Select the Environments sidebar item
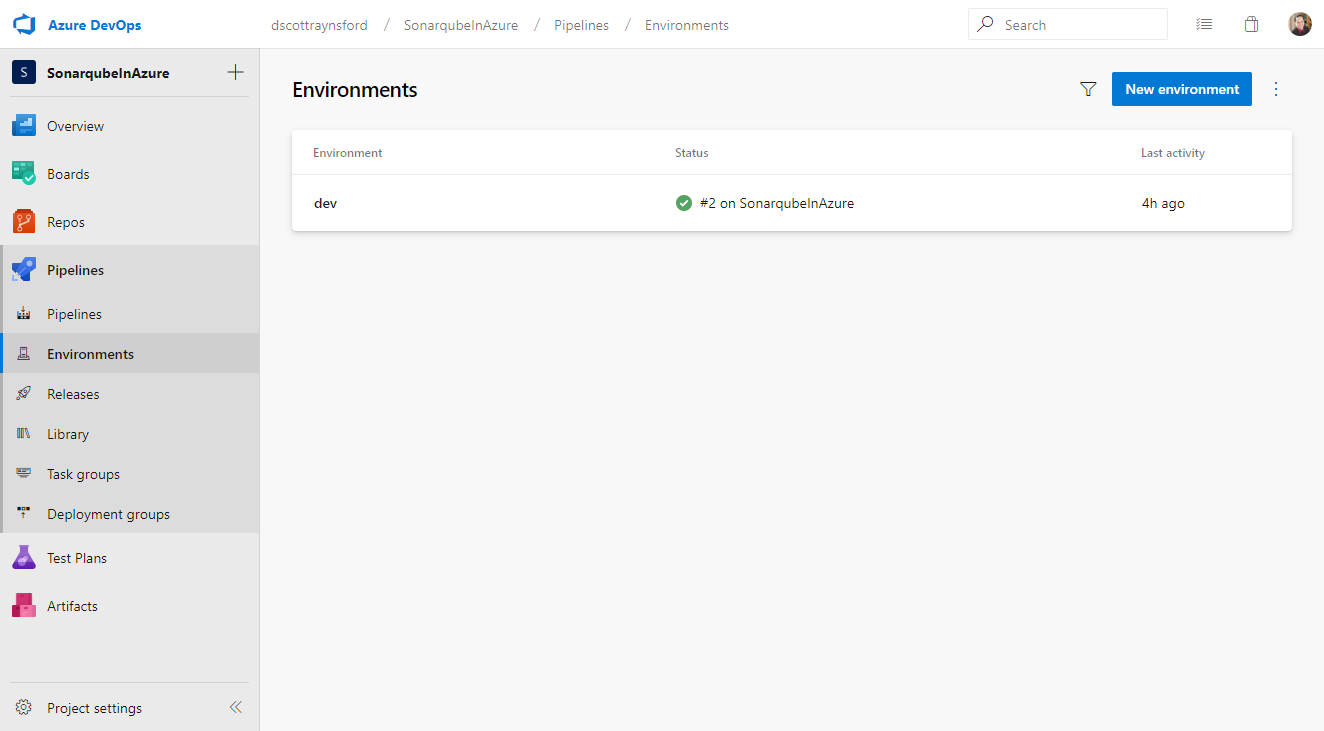Viewport: 1324px width, 731px height. tap(130, 354)
